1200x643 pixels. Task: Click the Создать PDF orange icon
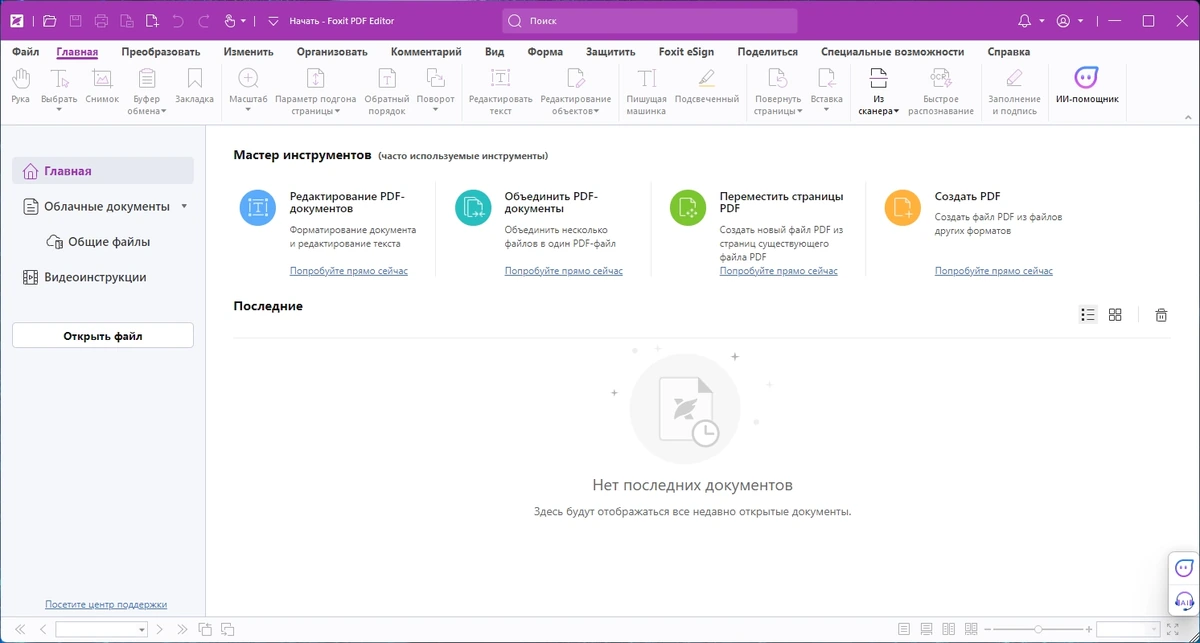click(x=903, y=208)
